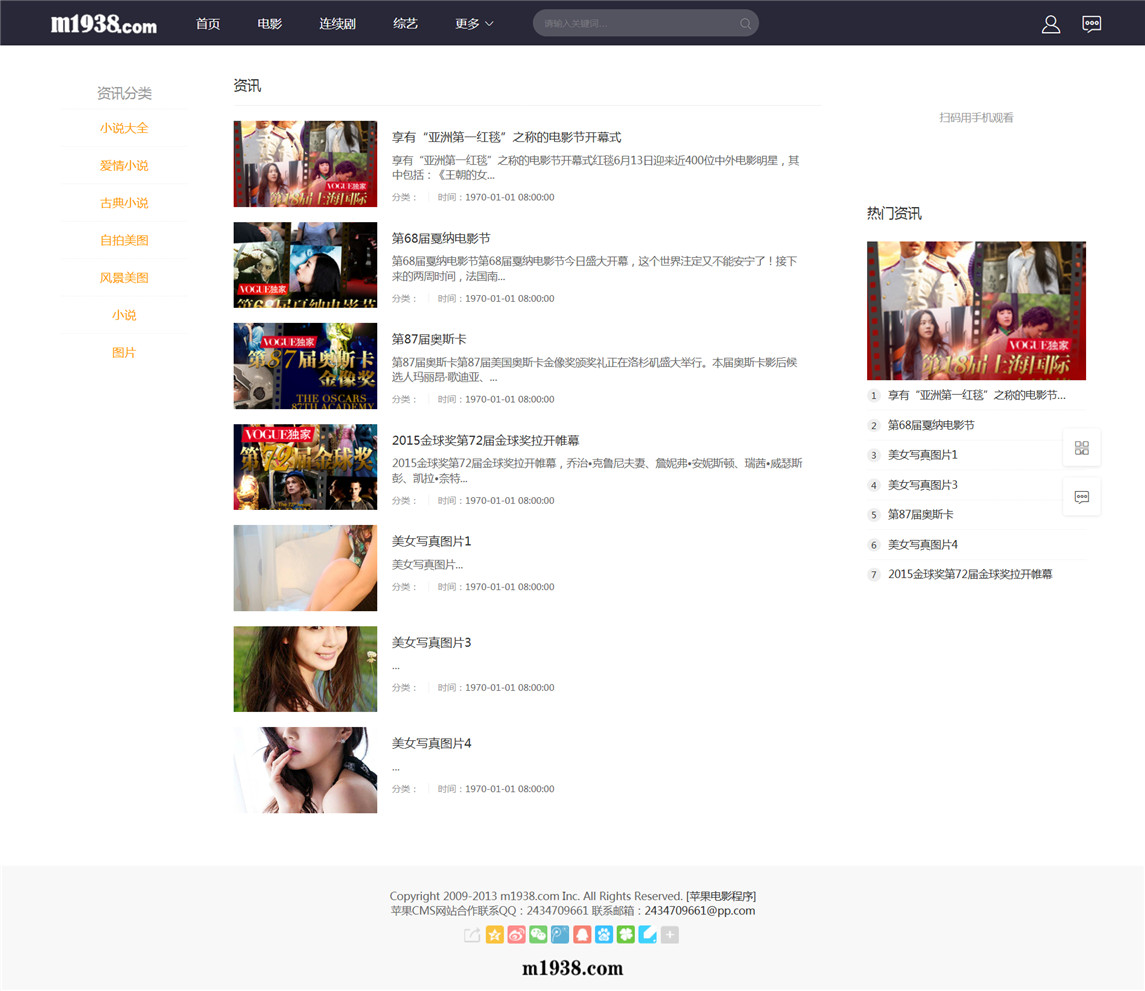This screenshot has height=991, width=1145.
Task: Click the keyword search input field
Action: coord(637,23)
